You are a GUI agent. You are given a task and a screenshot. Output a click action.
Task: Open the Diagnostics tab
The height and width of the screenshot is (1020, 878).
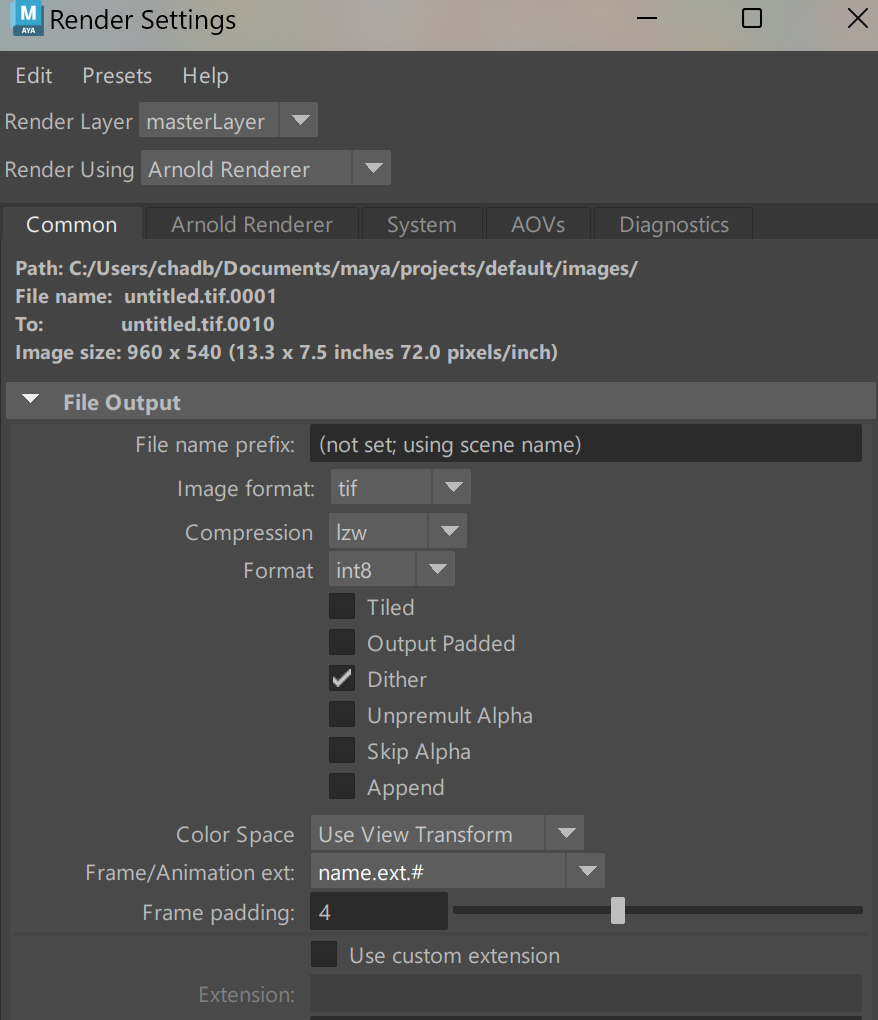pos(673,225)
